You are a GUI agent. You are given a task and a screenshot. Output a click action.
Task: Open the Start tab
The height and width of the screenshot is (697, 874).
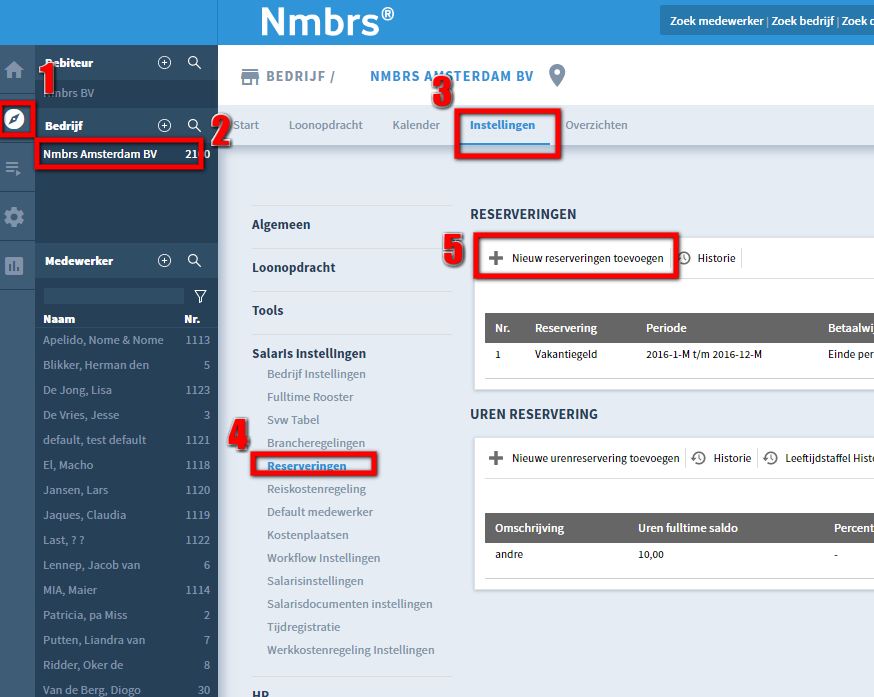246,125
